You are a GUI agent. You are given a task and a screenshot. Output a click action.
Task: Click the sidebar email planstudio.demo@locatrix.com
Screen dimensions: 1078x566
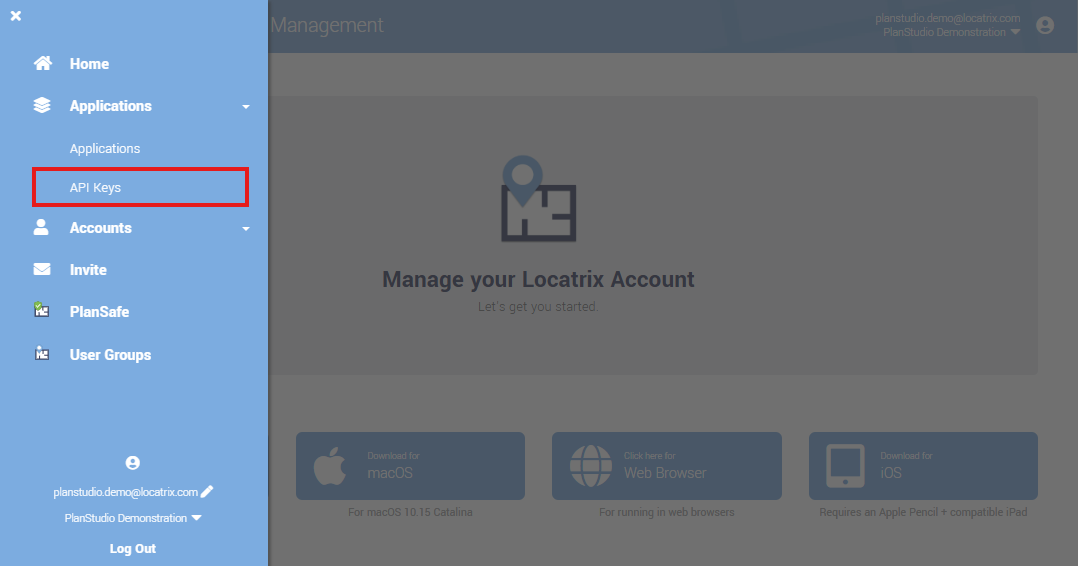point(126,492)
